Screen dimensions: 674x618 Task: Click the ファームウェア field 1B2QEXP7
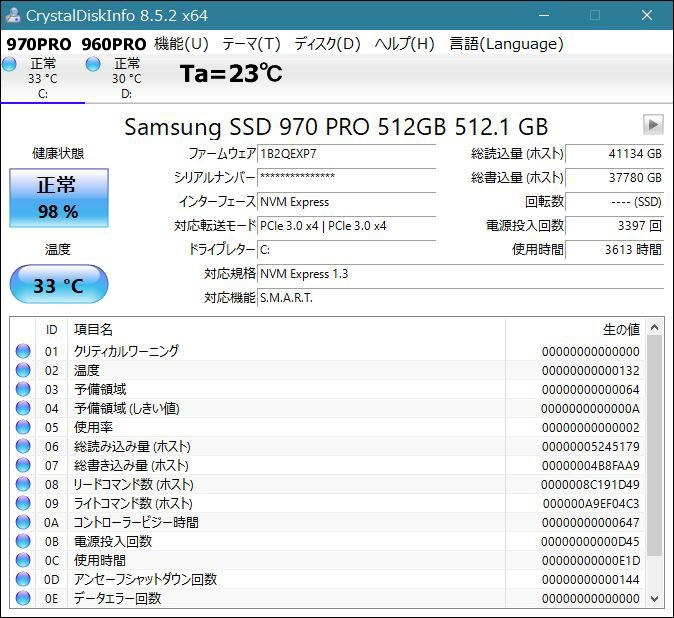(346, 153)
